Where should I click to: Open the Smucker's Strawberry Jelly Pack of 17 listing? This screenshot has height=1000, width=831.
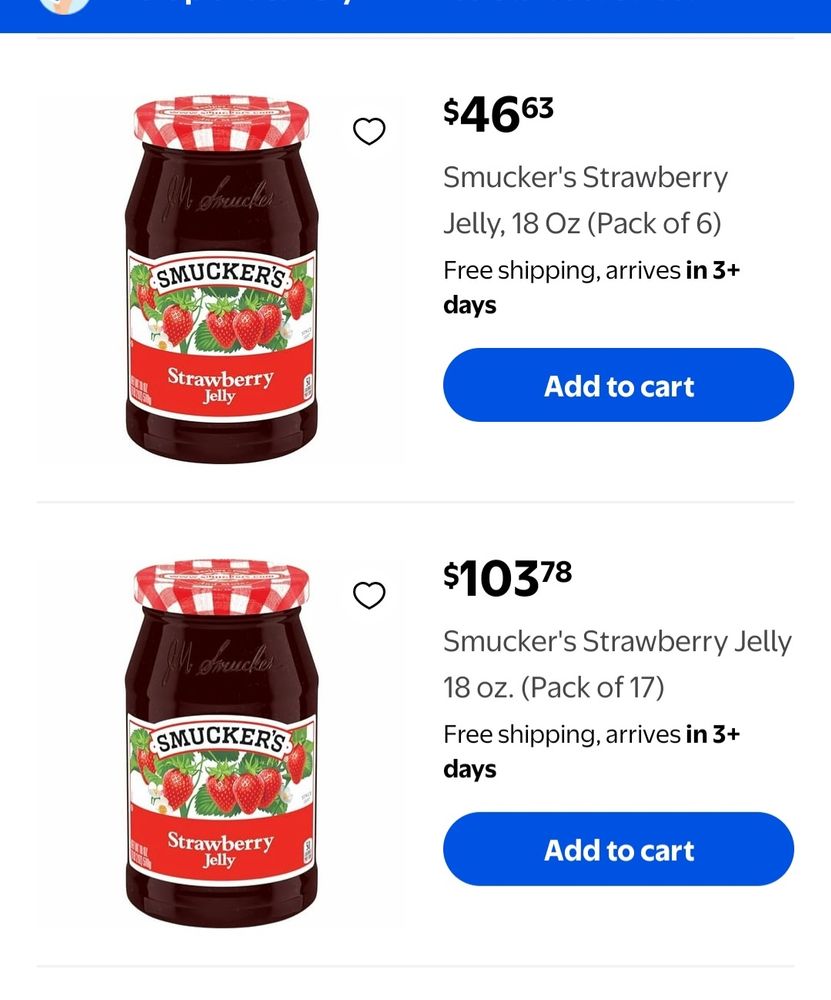tap(617, 663)
